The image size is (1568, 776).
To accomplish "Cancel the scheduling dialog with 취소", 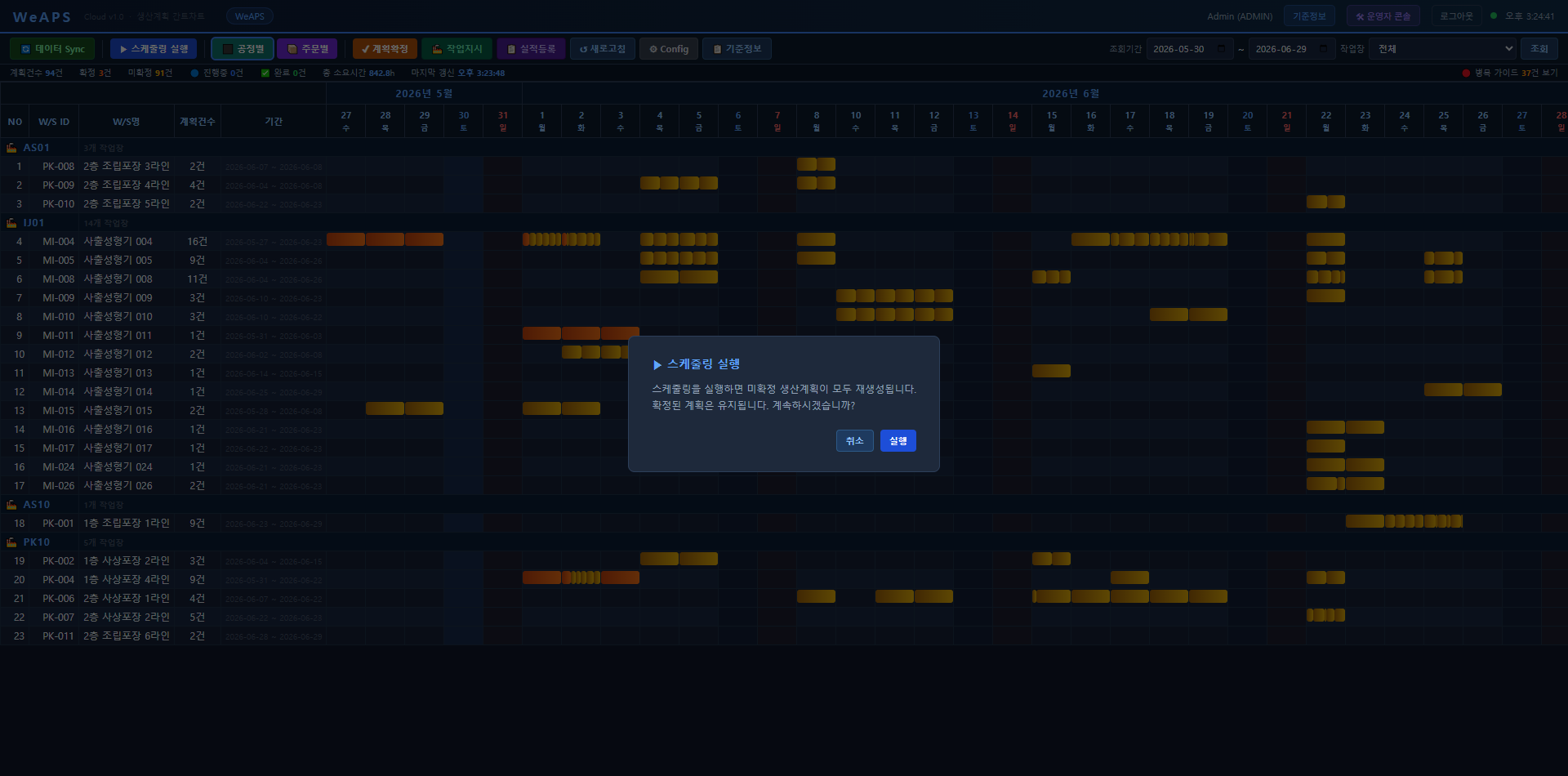I will (854, 441).
